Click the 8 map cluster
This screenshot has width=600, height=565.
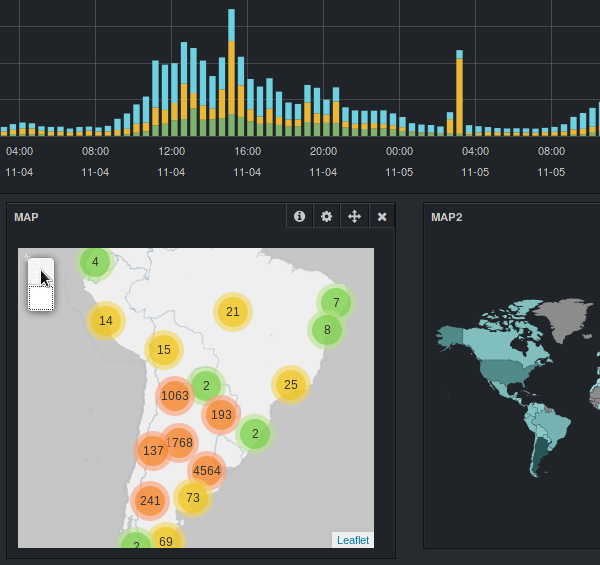327,330
